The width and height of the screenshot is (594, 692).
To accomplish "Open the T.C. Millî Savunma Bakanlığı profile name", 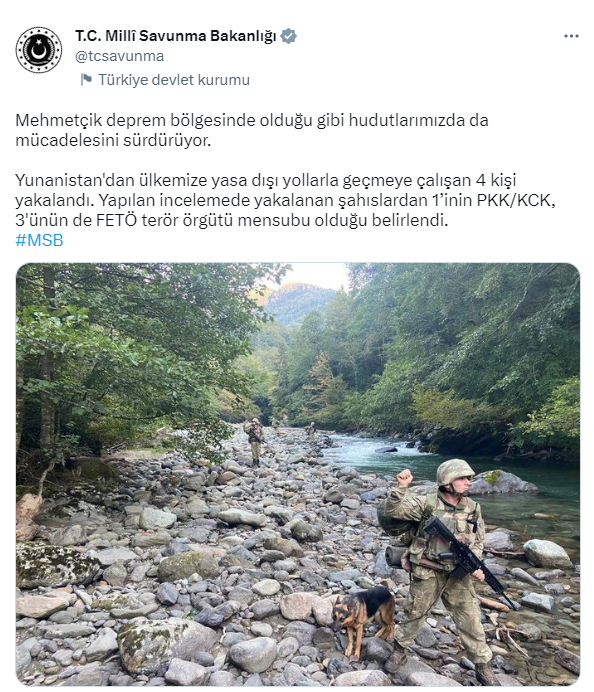I will click(176, 36).
